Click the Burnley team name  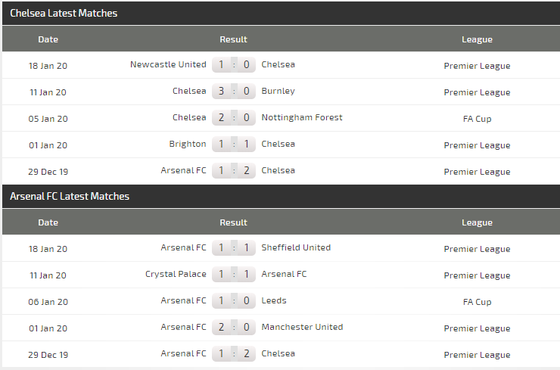(278, 91)
